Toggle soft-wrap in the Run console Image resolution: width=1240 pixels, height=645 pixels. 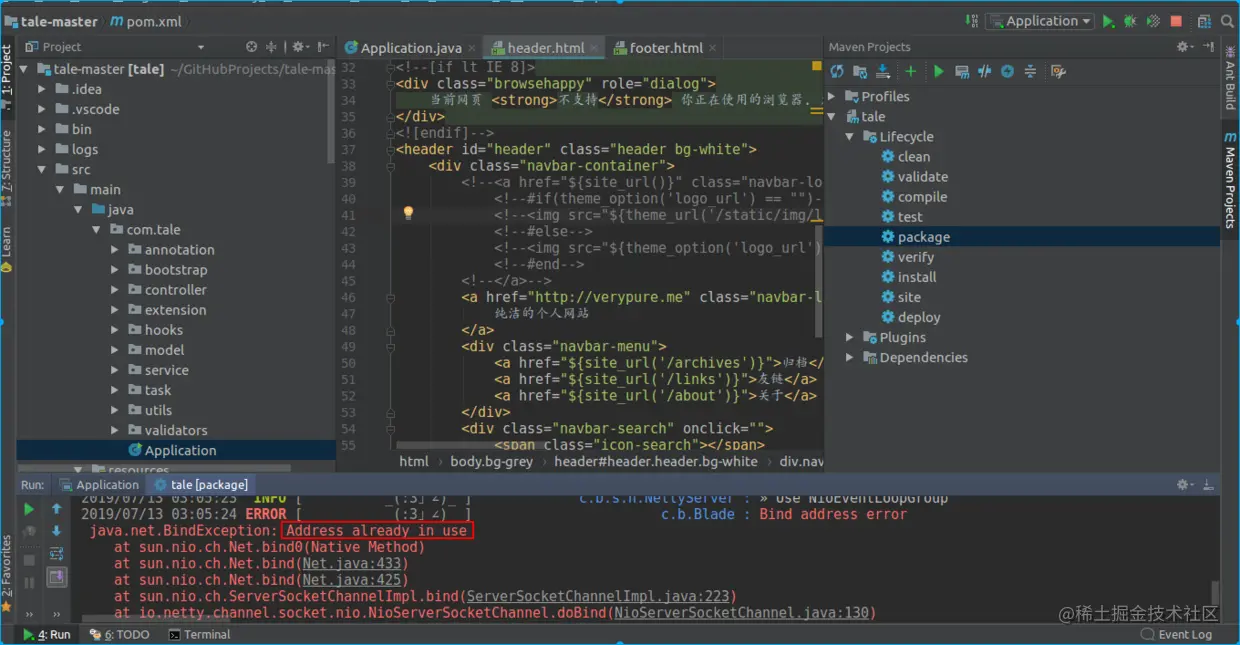click(x=57, y=554)
